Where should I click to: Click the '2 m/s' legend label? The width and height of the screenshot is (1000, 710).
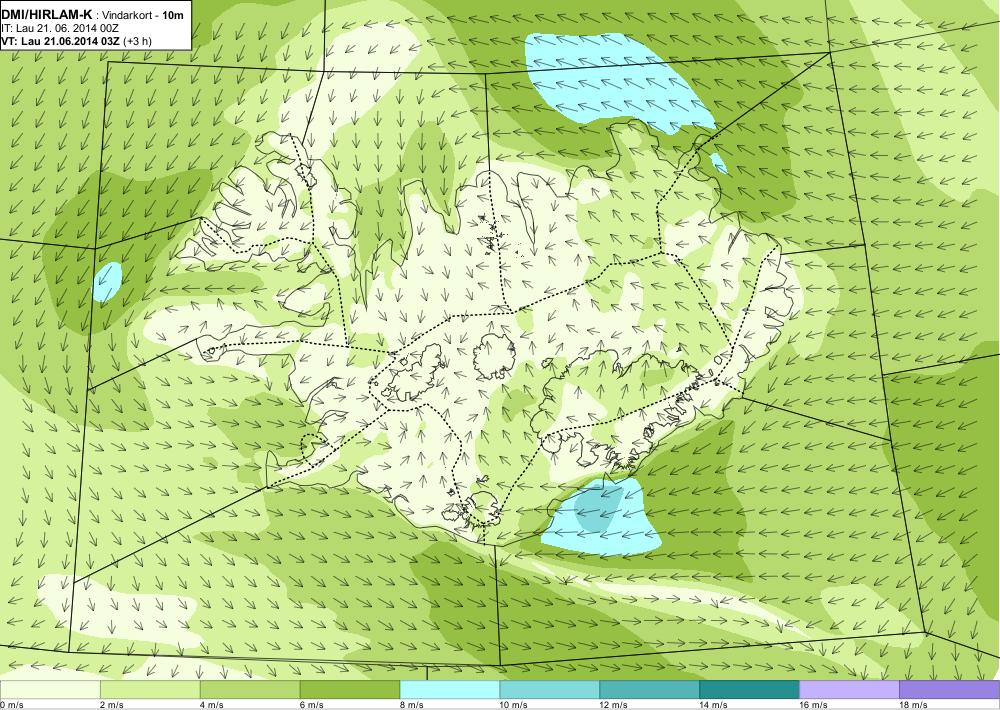click(x=112, y=705)
